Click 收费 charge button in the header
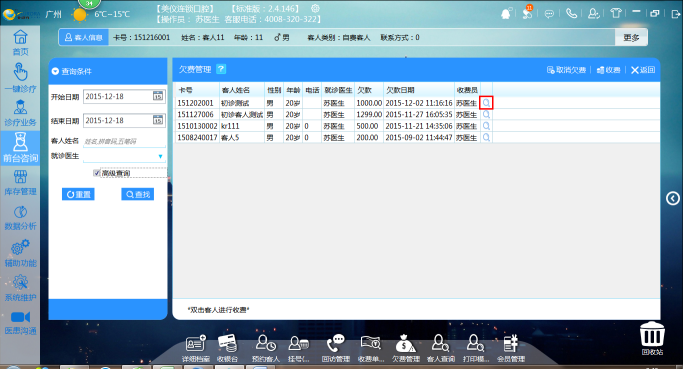The height and width of the screenshot is (369, 683). click(x=608, y=70)
